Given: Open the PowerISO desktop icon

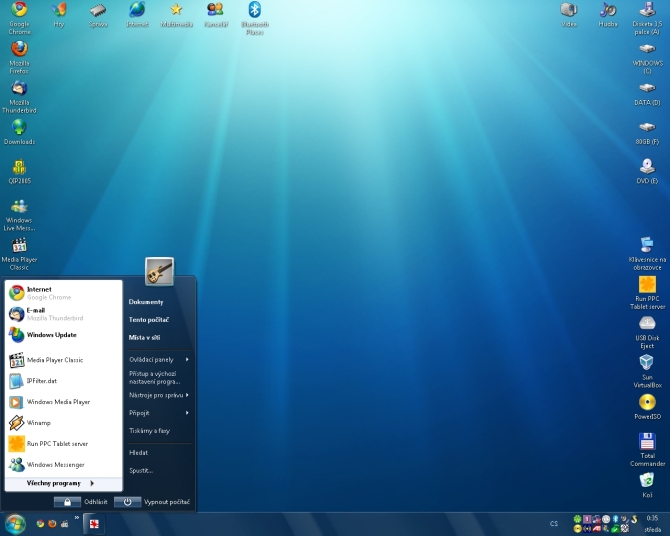Looking at the screenshot, I should (x=647, y=403).
